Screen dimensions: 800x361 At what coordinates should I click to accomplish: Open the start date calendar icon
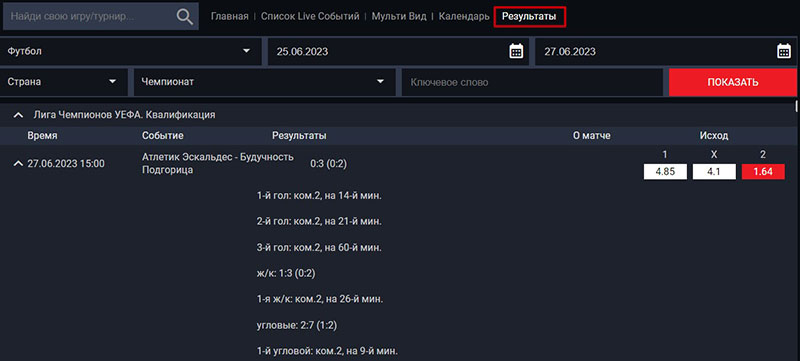[516, 51]
